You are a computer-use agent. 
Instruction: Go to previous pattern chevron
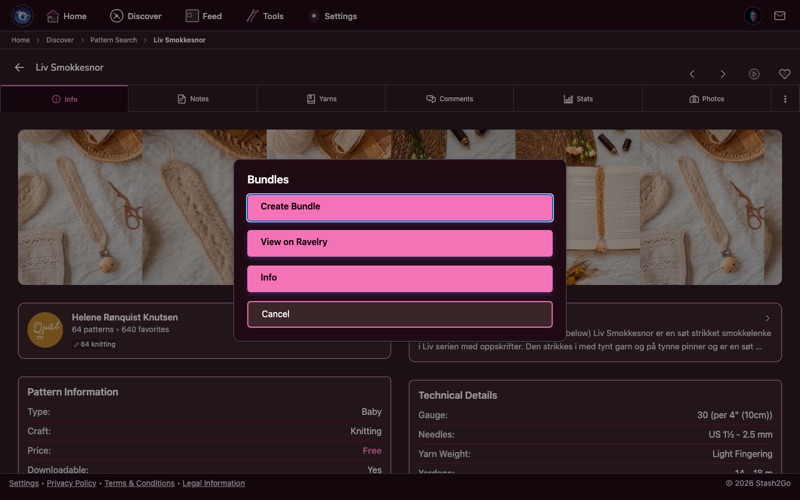coord(692,74)
